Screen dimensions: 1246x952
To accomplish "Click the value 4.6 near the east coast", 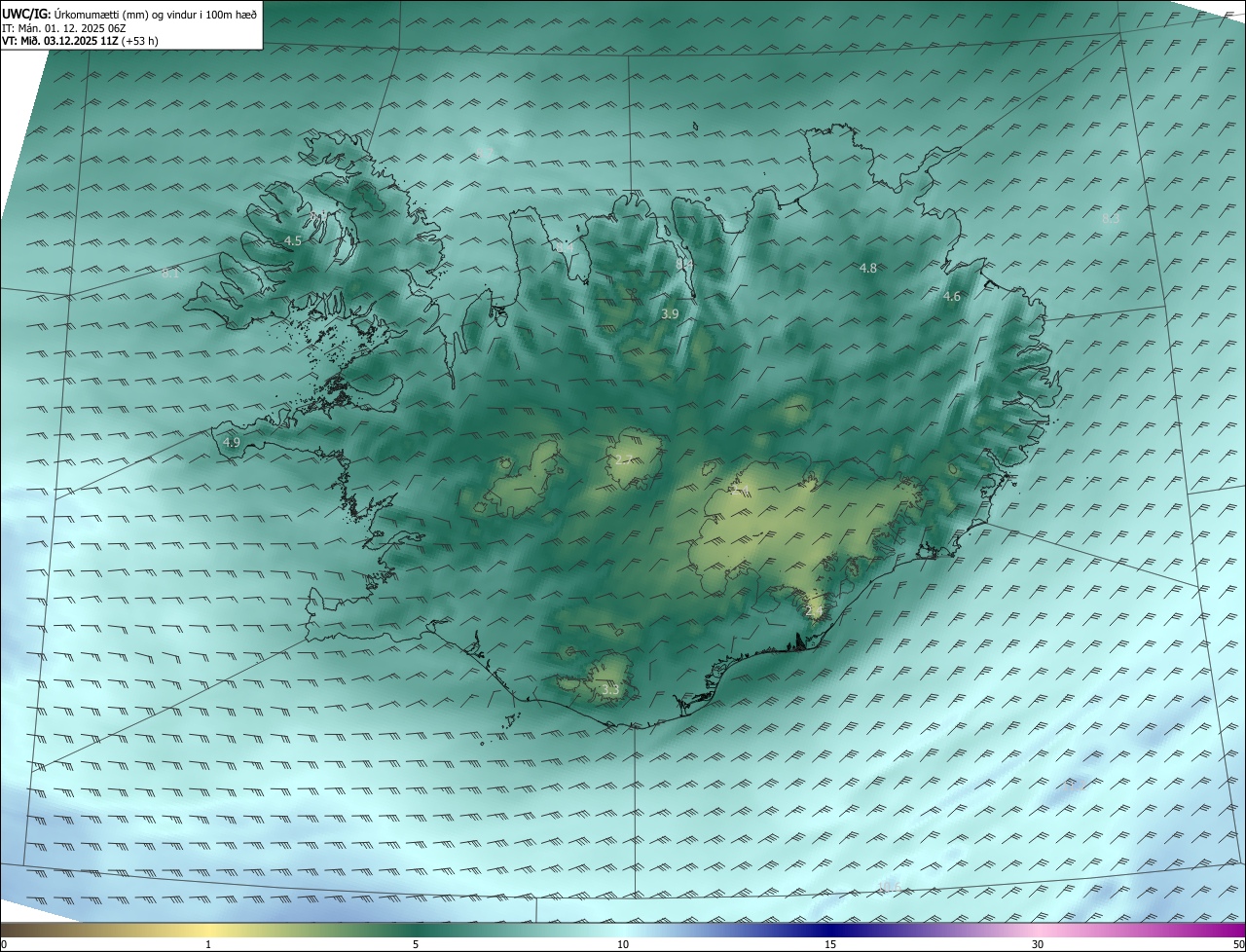I will coord(952,297).
